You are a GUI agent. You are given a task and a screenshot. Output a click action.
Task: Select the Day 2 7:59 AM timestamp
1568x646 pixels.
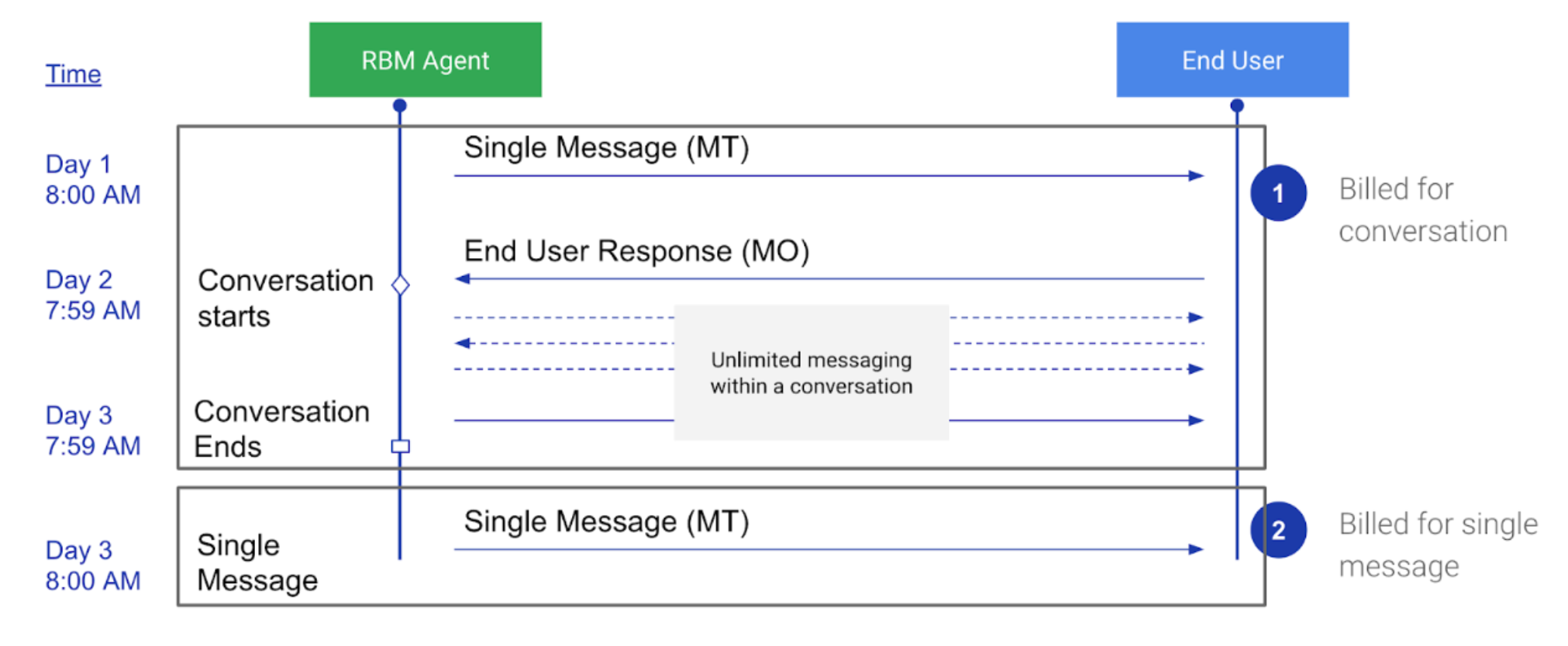tap(92, 295)
